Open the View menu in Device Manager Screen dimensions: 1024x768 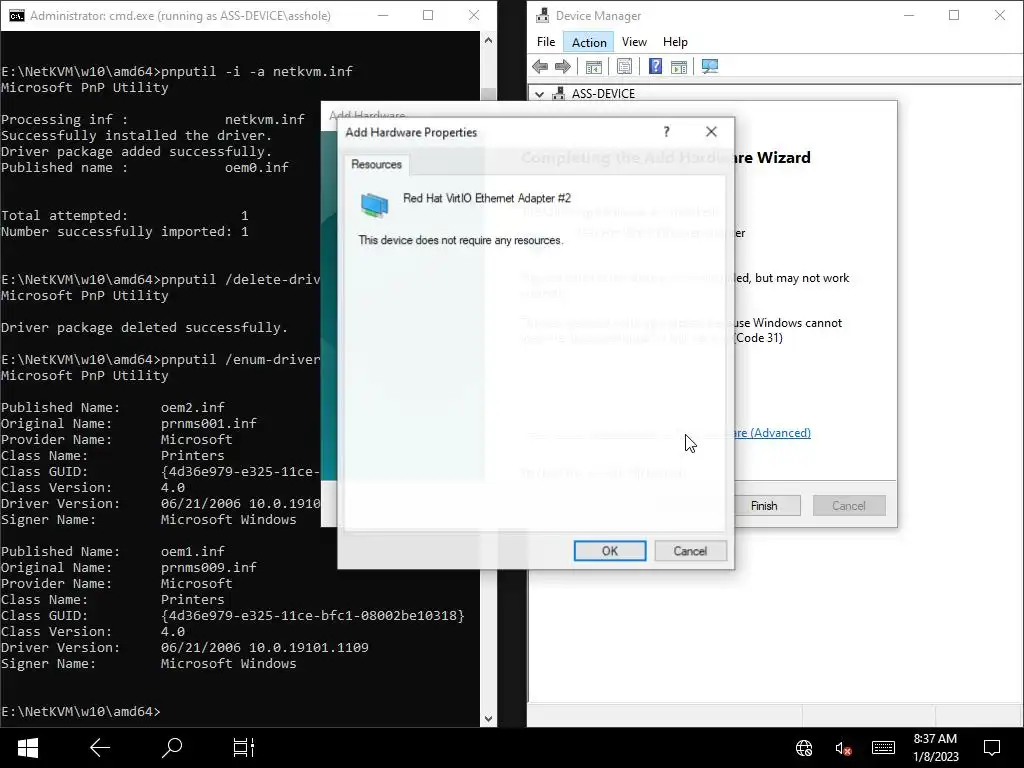coord(634,42)
